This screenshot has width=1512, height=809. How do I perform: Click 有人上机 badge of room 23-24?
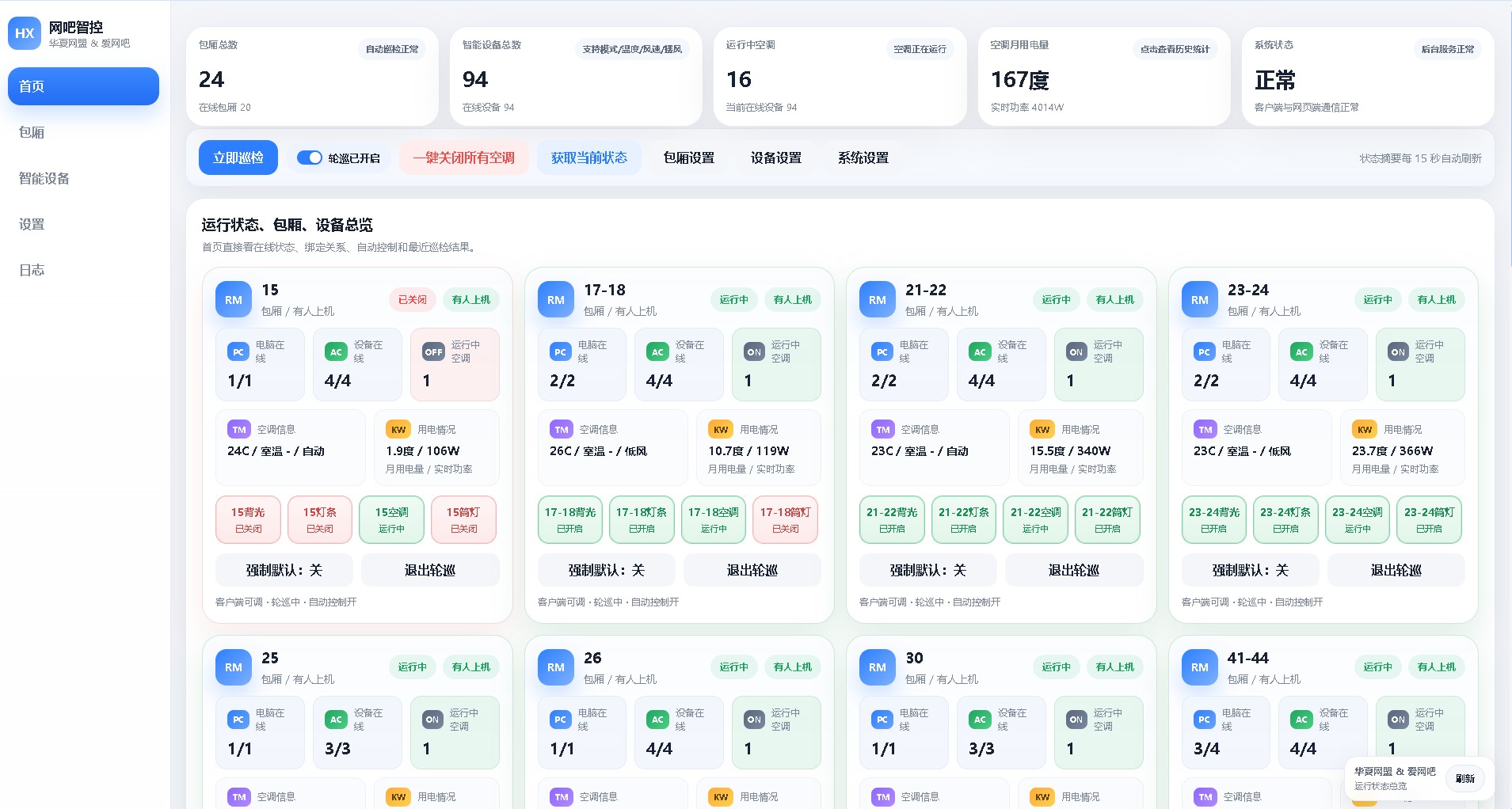click(x=1437, y=299)
